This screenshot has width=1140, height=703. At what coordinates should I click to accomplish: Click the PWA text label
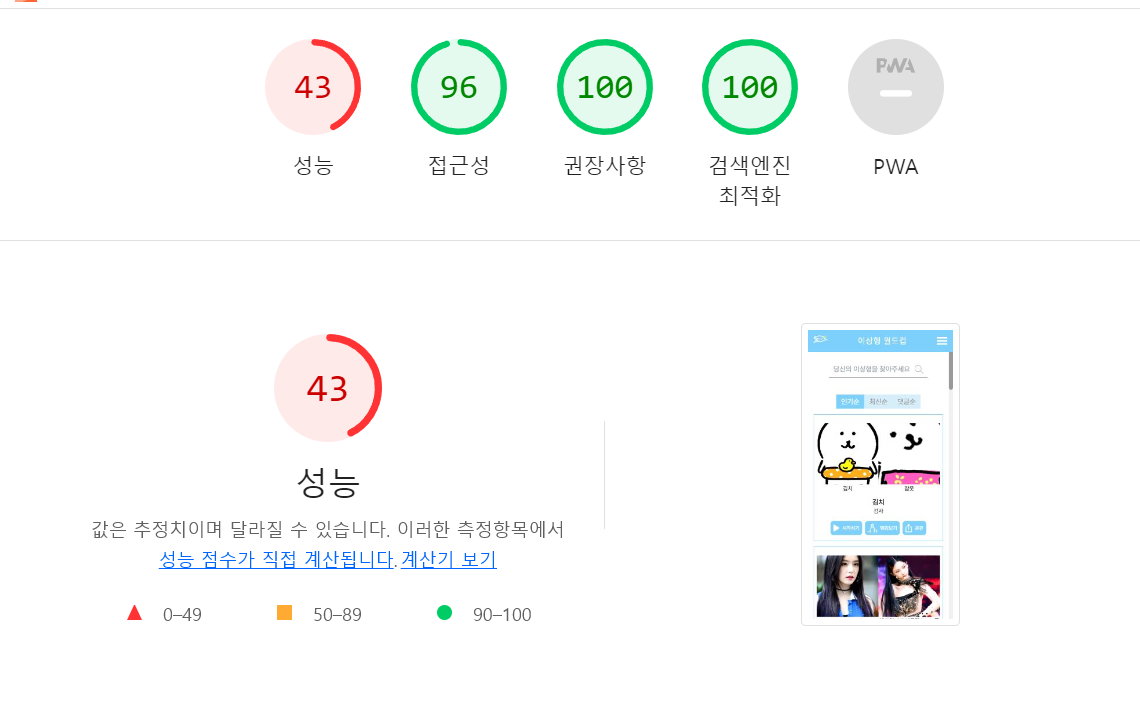(896, 167)
